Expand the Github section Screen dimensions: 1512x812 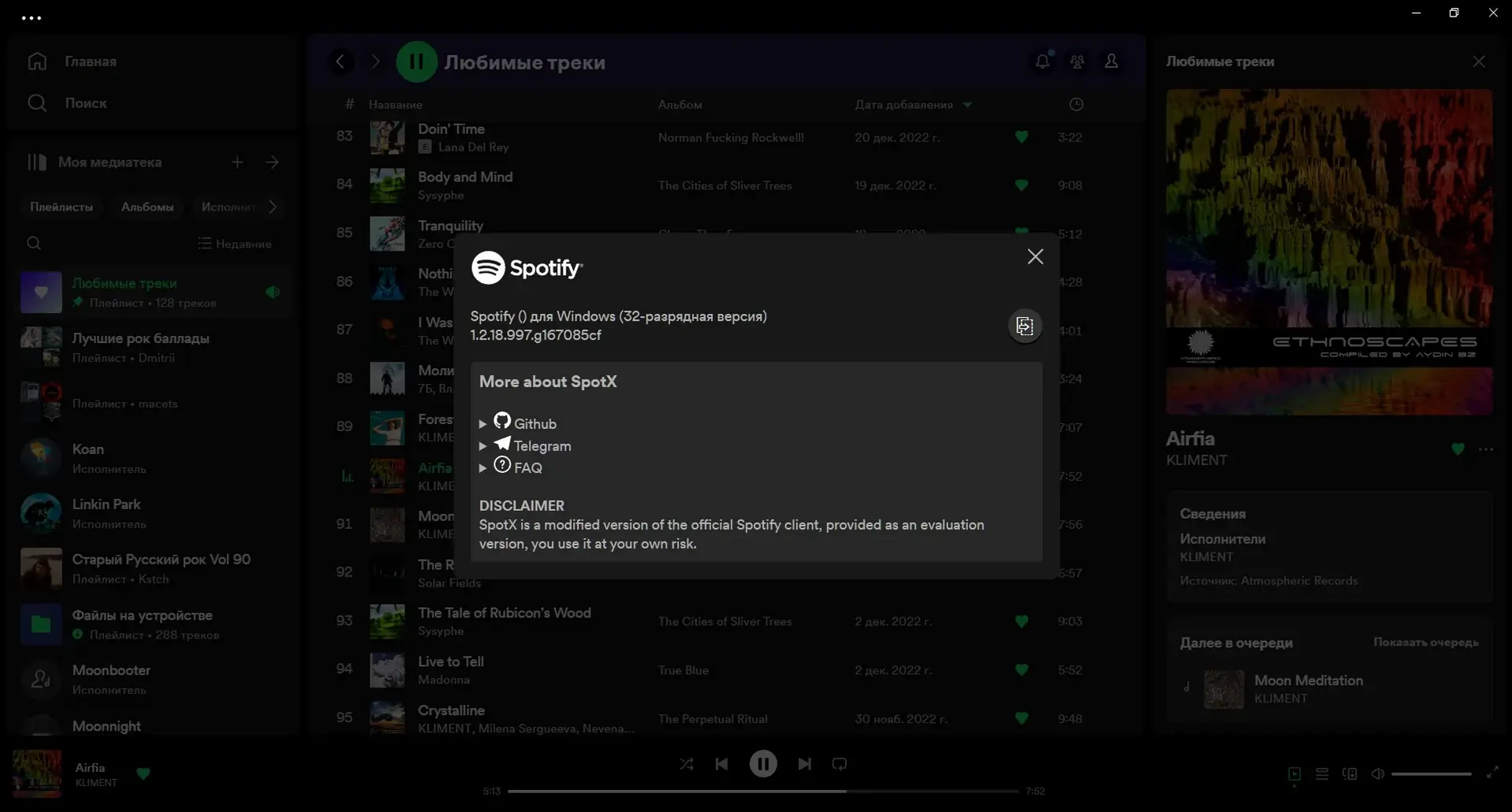(x=518, y=423)
